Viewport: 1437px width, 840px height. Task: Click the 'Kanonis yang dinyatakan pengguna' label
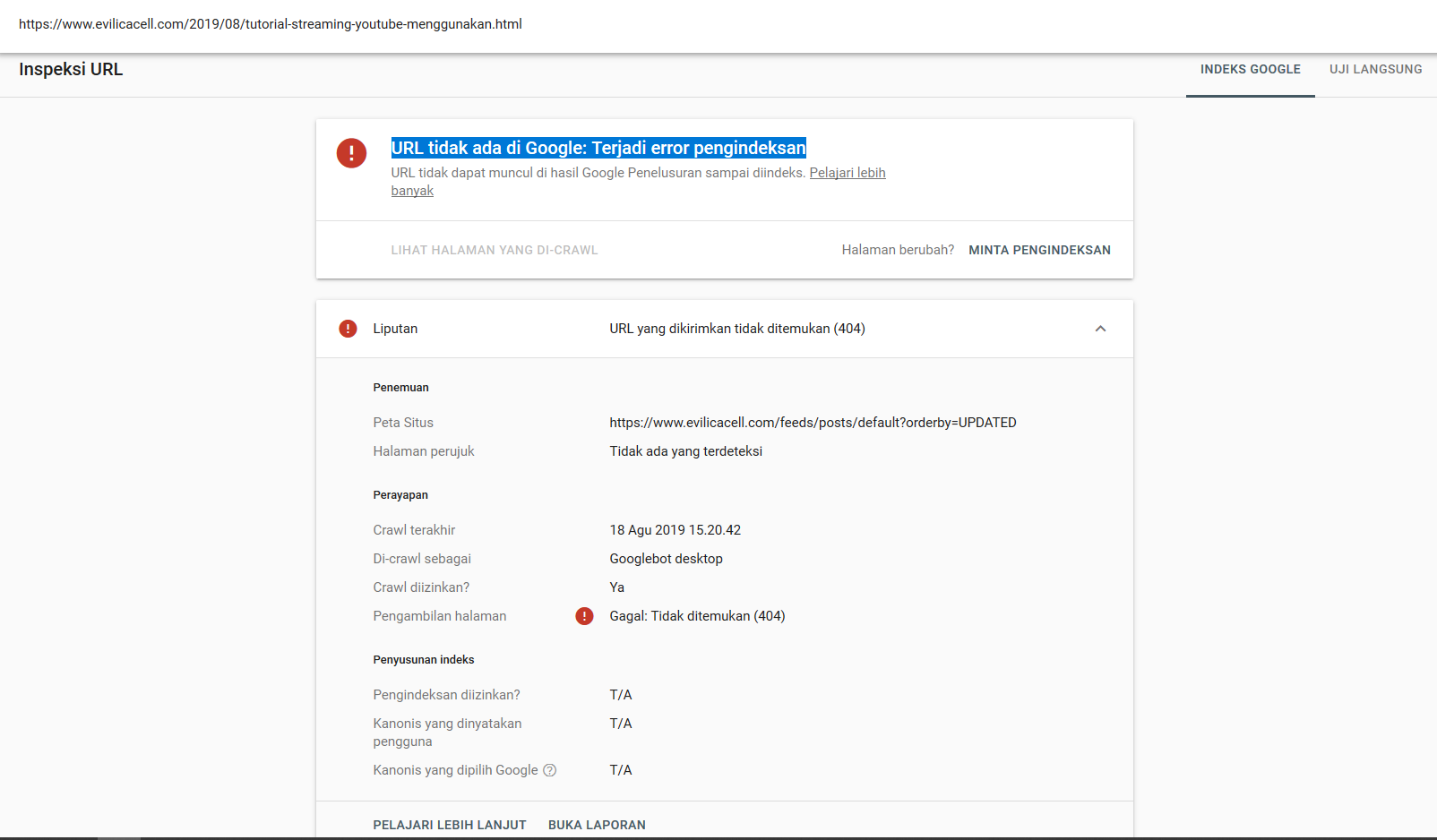pos(447,733)
